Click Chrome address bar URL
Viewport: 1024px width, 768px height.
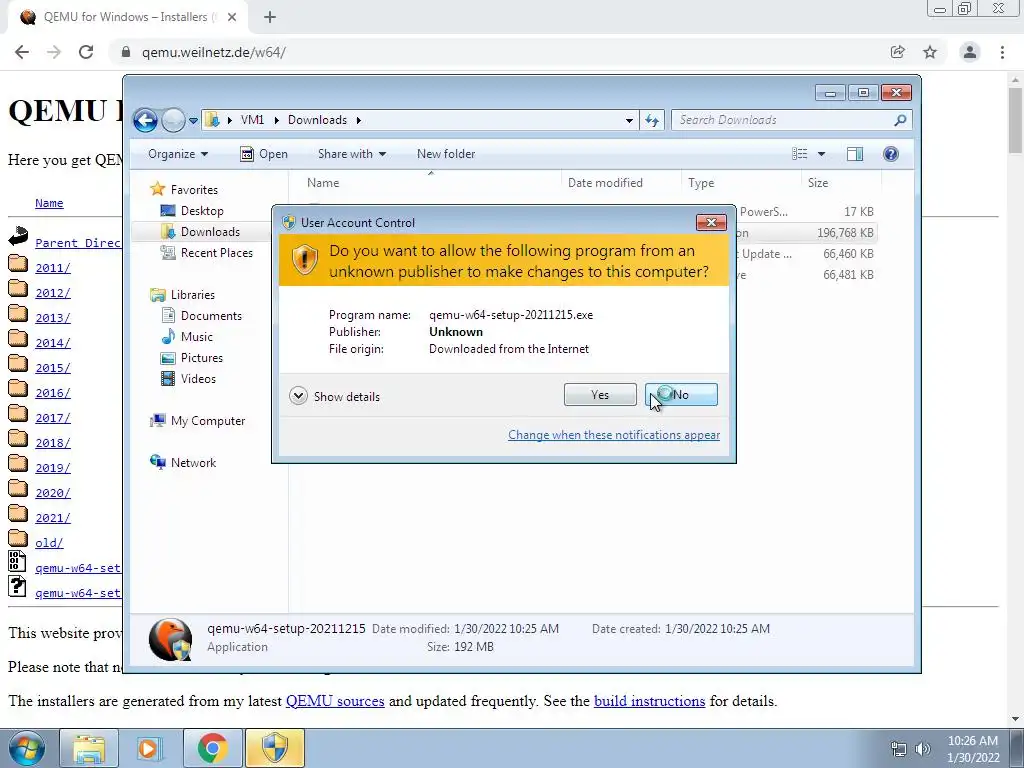coord(214,52)
